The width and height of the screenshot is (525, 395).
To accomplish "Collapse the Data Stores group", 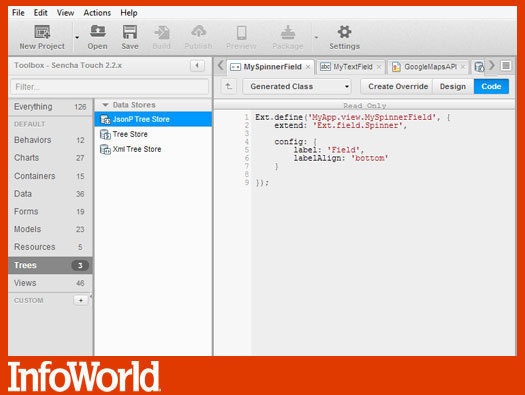I will point(105,105).
